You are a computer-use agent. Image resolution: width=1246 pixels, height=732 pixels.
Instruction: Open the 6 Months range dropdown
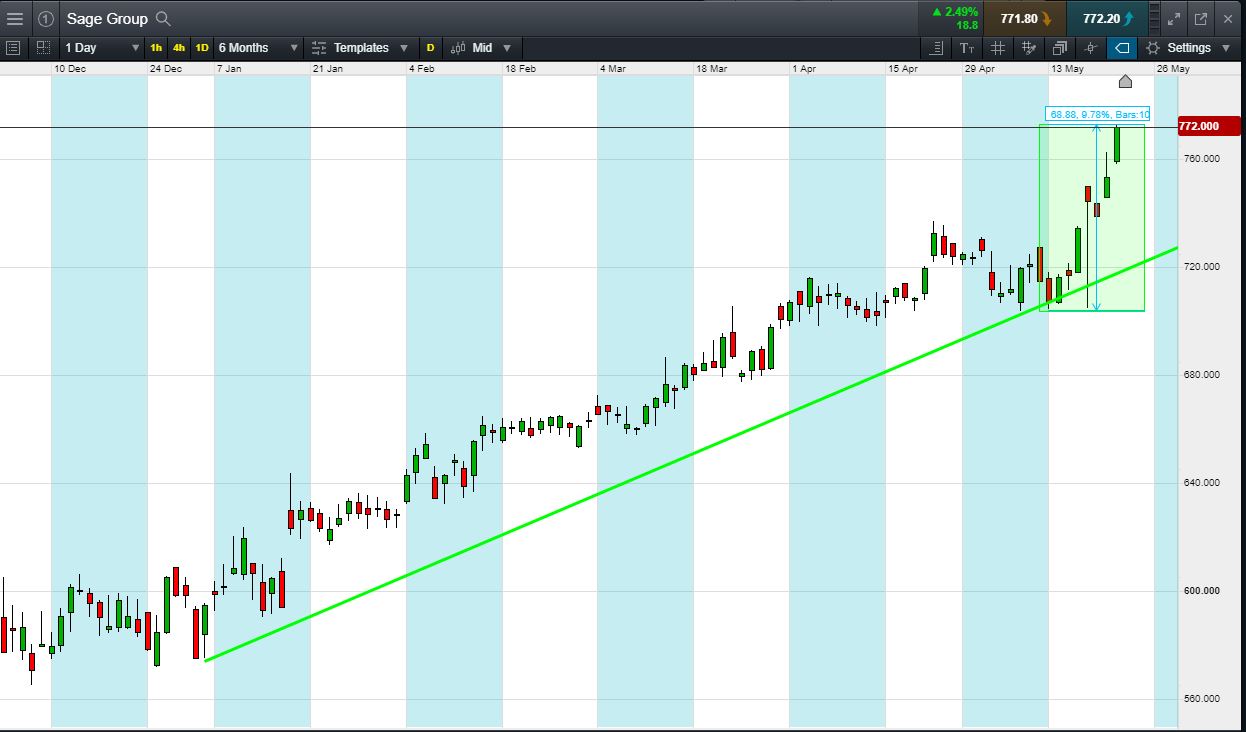tap(258, 48)
